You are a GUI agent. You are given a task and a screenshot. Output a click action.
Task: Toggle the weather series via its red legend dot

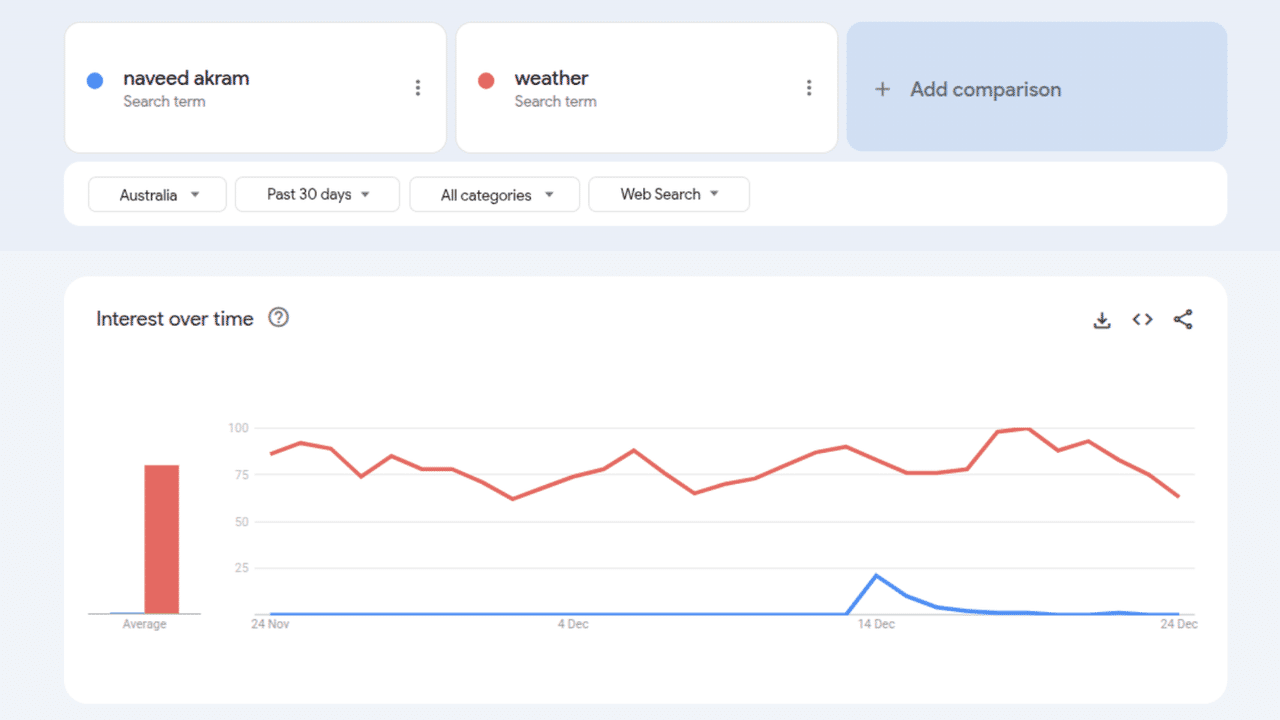click(486, 79)
